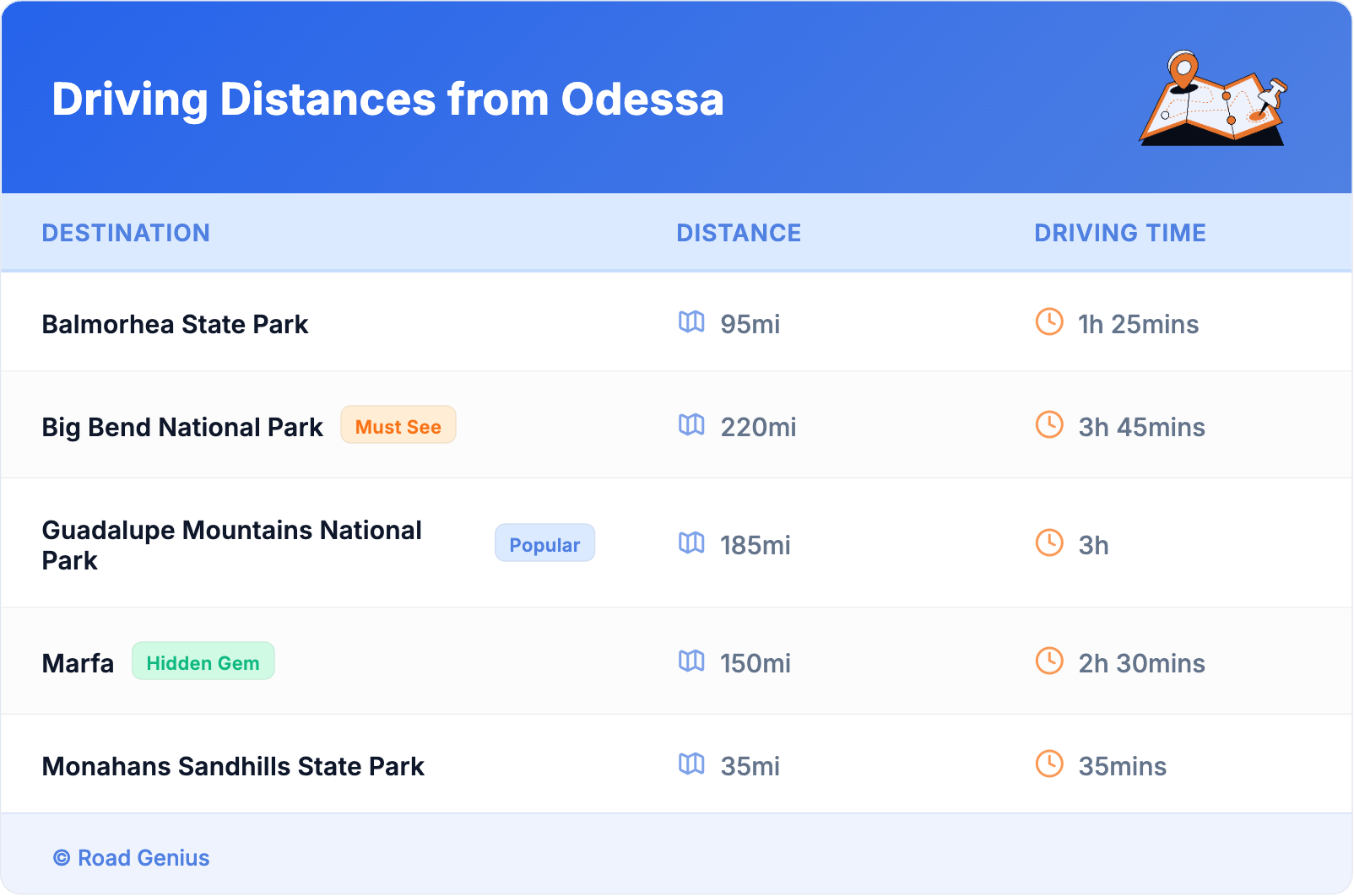
Task: Click the map icon beside 95mi
Action: click(x=691, y=322)
